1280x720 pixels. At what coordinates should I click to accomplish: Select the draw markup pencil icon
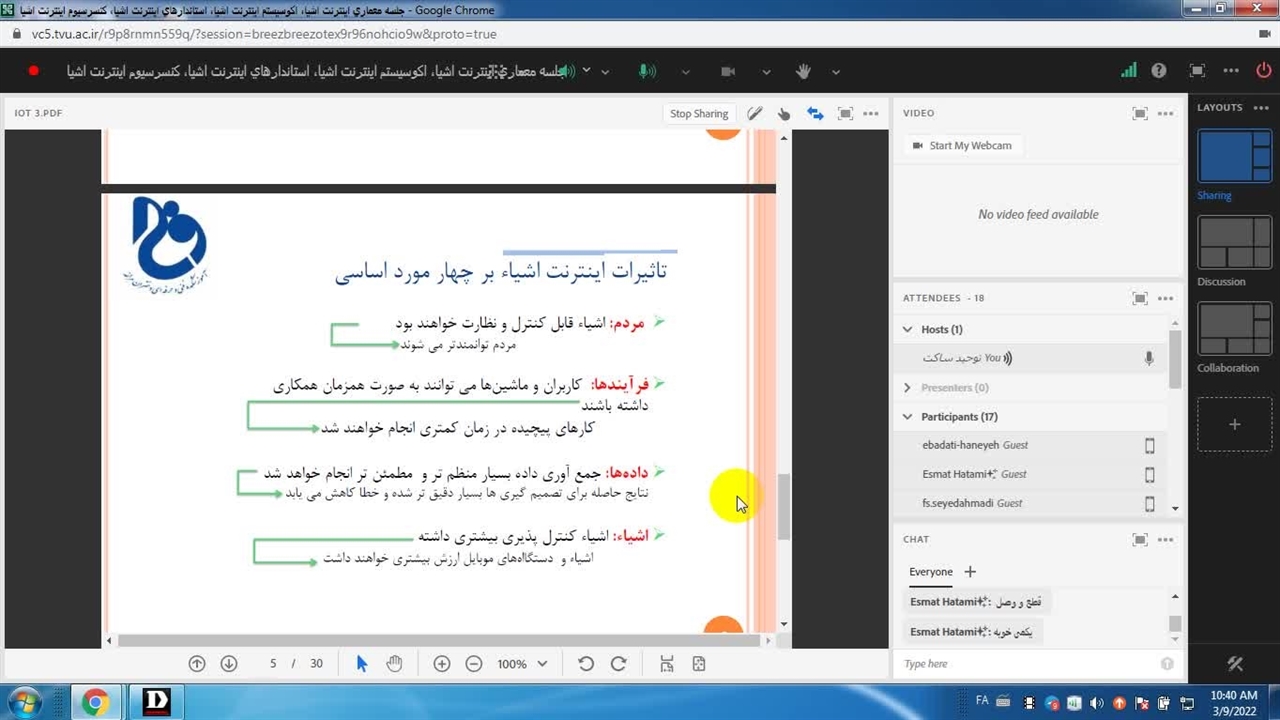(x=754, y=113)
